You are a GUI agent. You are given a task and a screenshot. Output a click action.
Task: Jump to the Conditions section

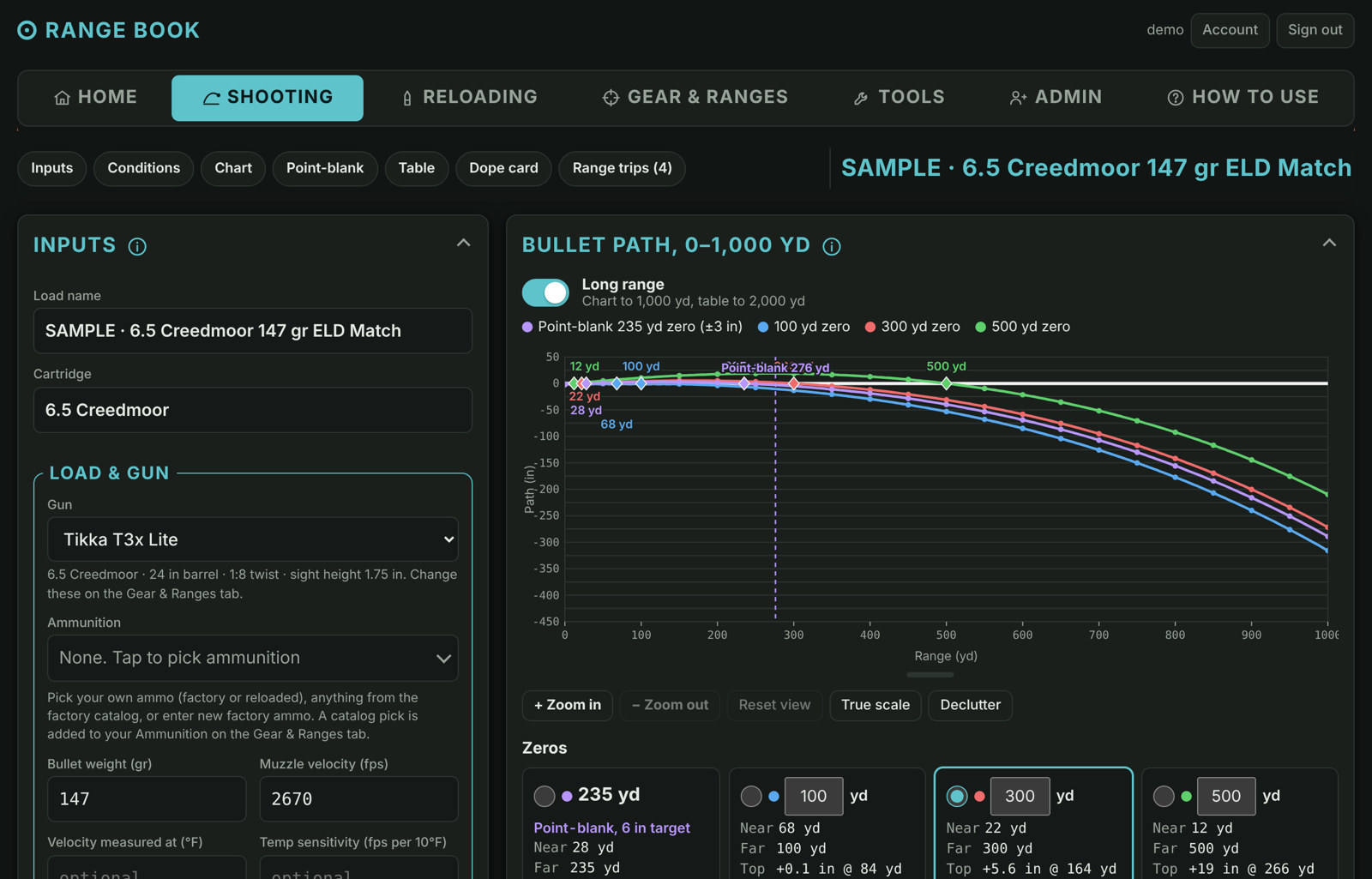[144, 168]
